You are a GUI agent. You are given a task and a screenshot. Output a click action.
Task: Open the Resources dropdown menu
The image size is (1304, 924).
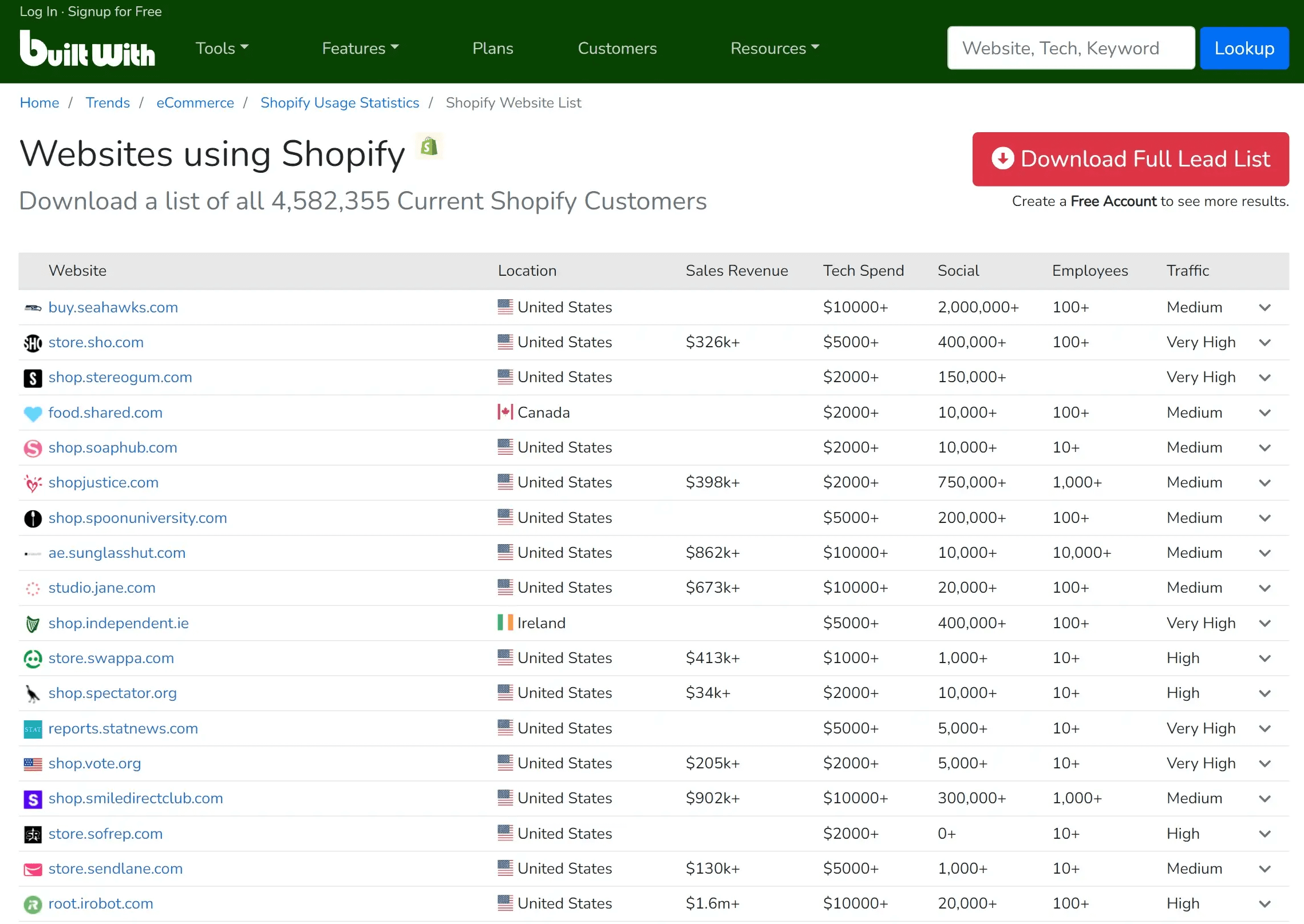click(775, 48)
